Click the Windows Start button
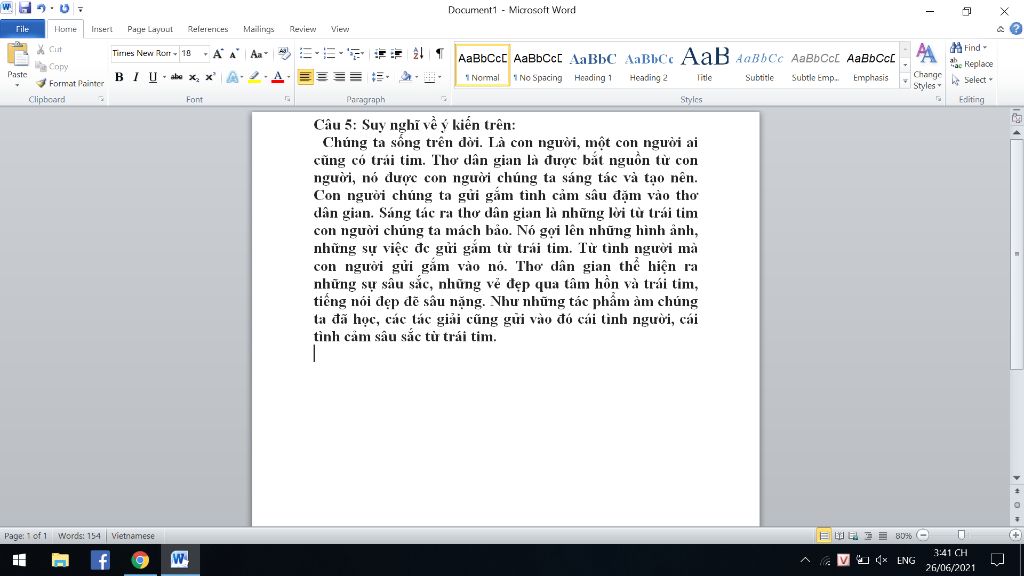Viewport: 1024px width, 576px height. (19, 560)
